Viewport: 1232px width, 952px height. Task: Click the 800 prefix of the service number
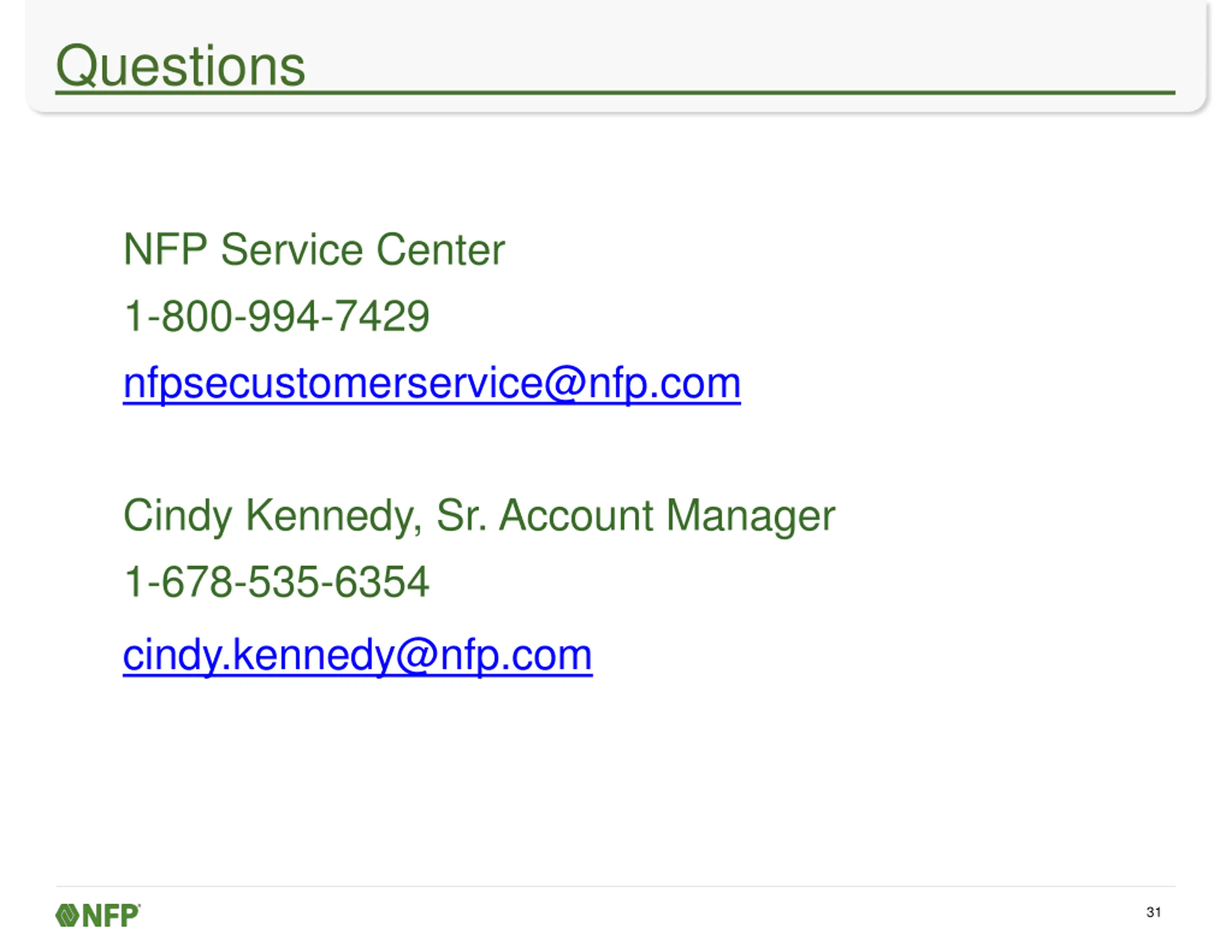(x=197, y=316)
